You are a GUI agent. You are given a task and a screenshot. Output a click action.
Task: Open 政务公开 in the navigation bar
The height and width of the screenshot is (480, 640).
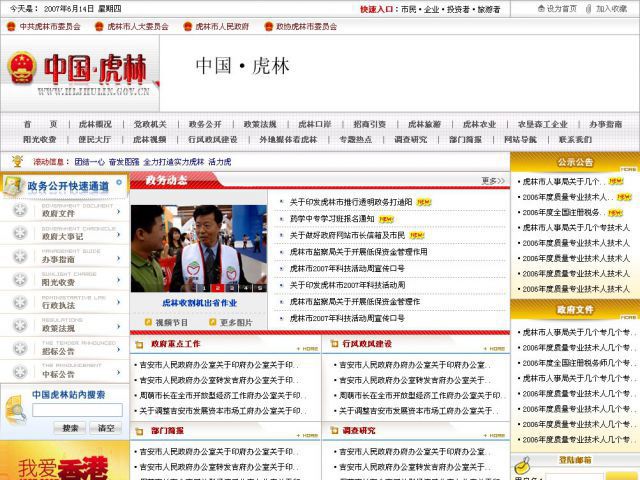point(205,124)
